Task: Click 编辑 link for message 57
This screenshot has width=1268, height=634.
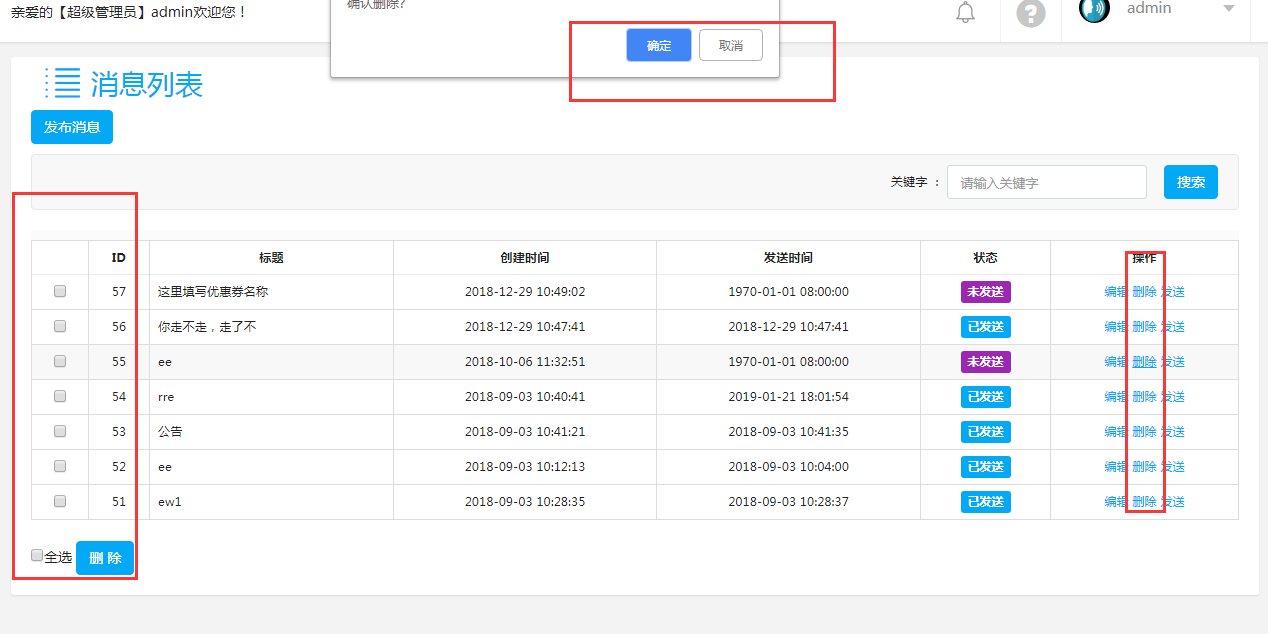Action: pyautogui.click(x=1116, y=292)
